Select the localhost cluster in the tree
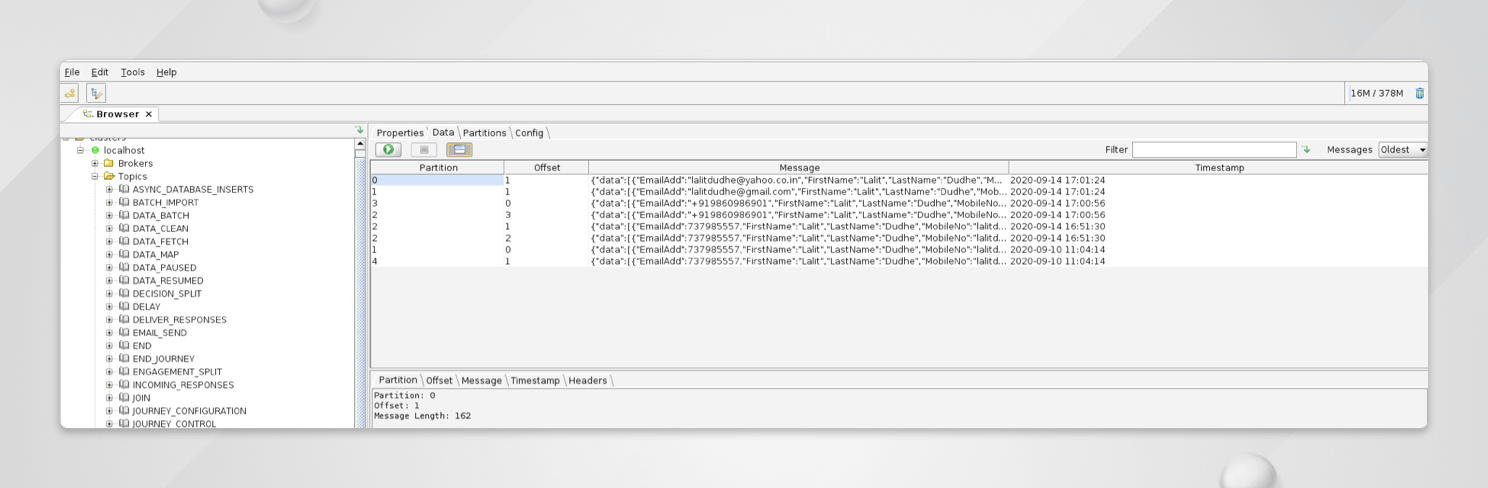The image size is (1488, 488). pos(124,150)
